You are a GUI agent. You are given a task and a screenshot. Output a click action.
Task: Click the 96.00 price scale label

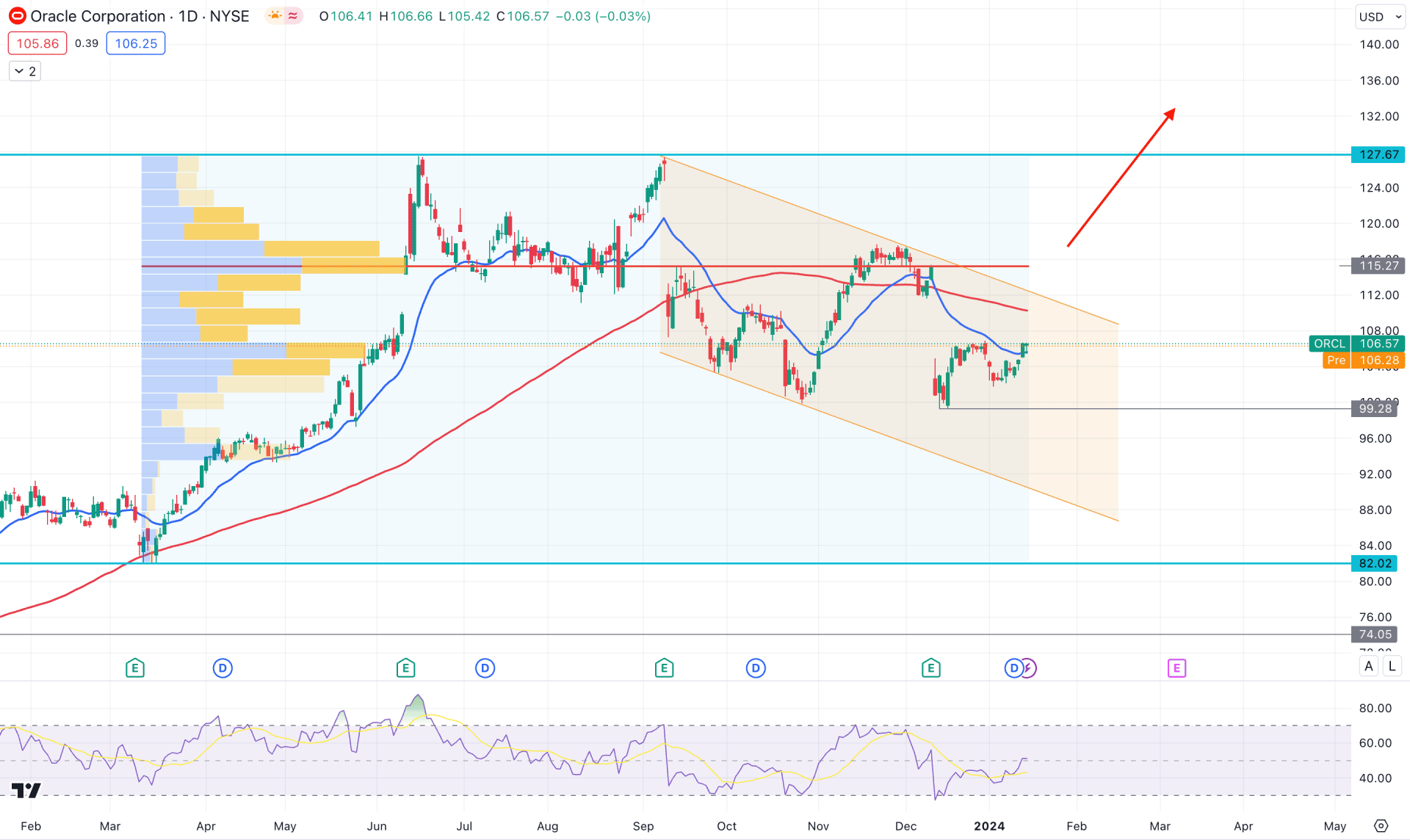tap(1375, 438)
